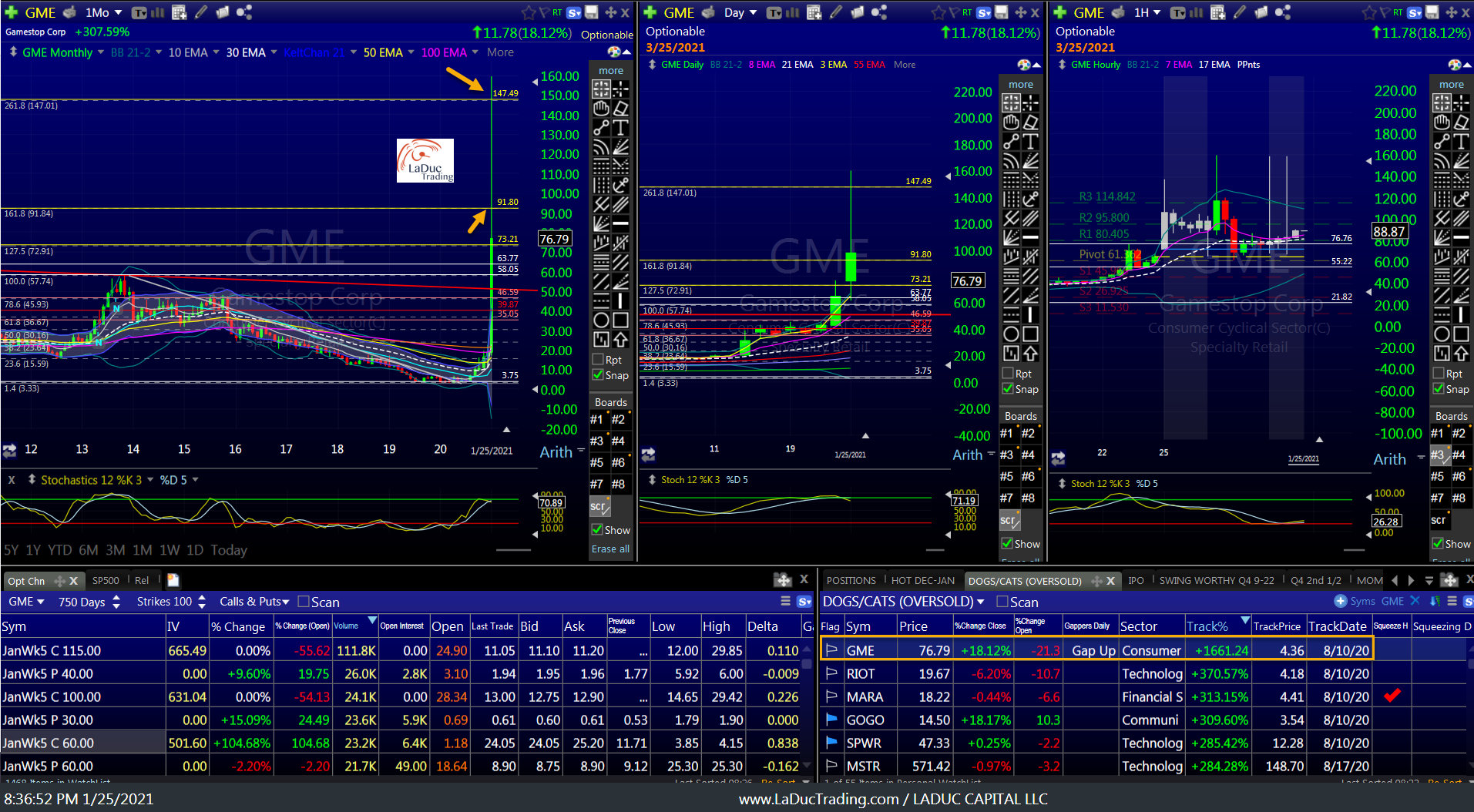Select the Fibonacci arcs tool in monthly palette
Screen dimensions: 1474x812
click(x=601, y=146)
